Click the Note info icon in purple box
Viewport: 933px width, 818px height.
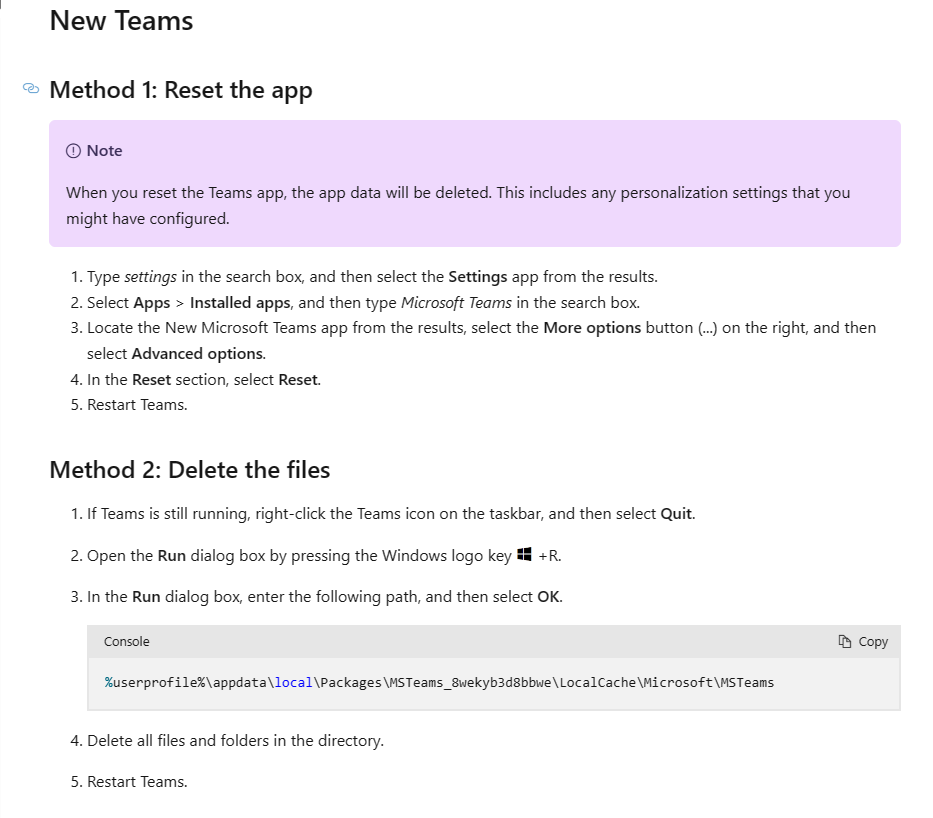point(73,151)
